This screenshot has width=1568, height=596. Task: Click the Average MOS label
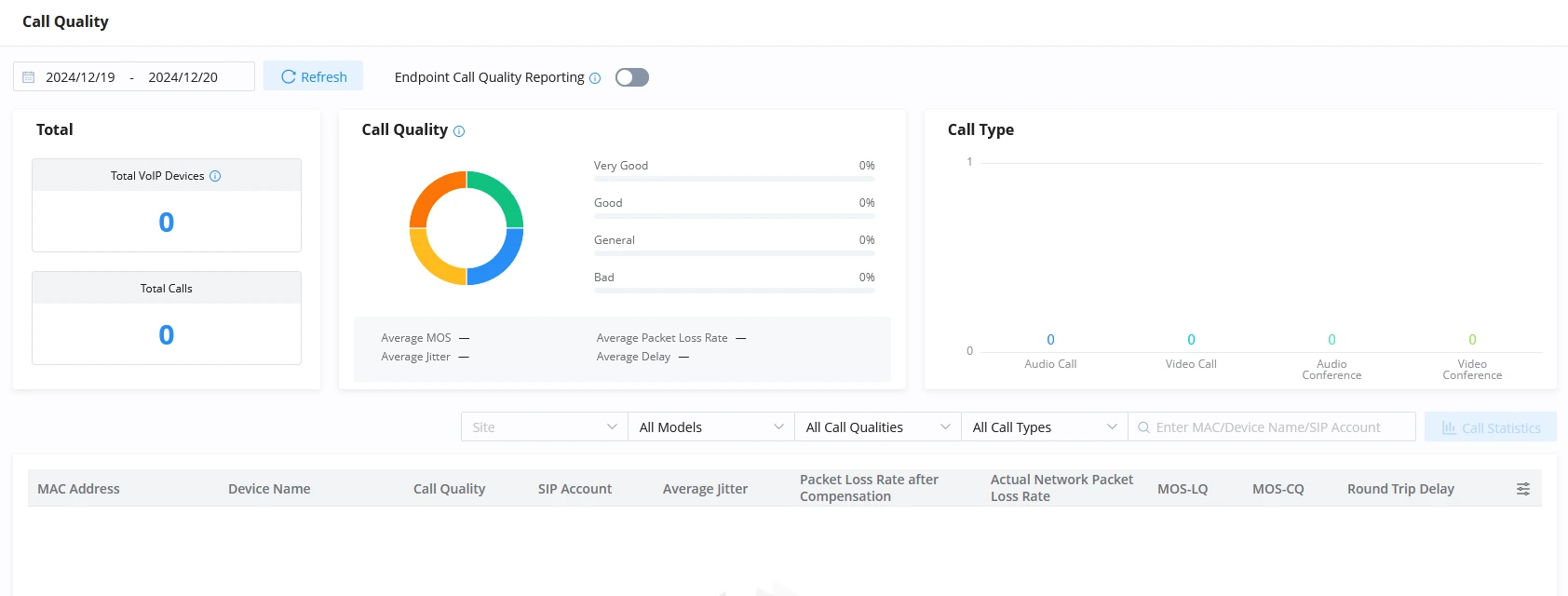[415, 338]
